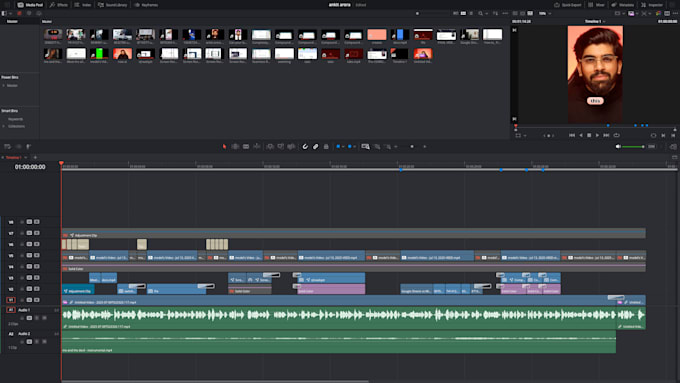
Task: Click the Full Extent Zoom icon
Action: click(366, 147)
